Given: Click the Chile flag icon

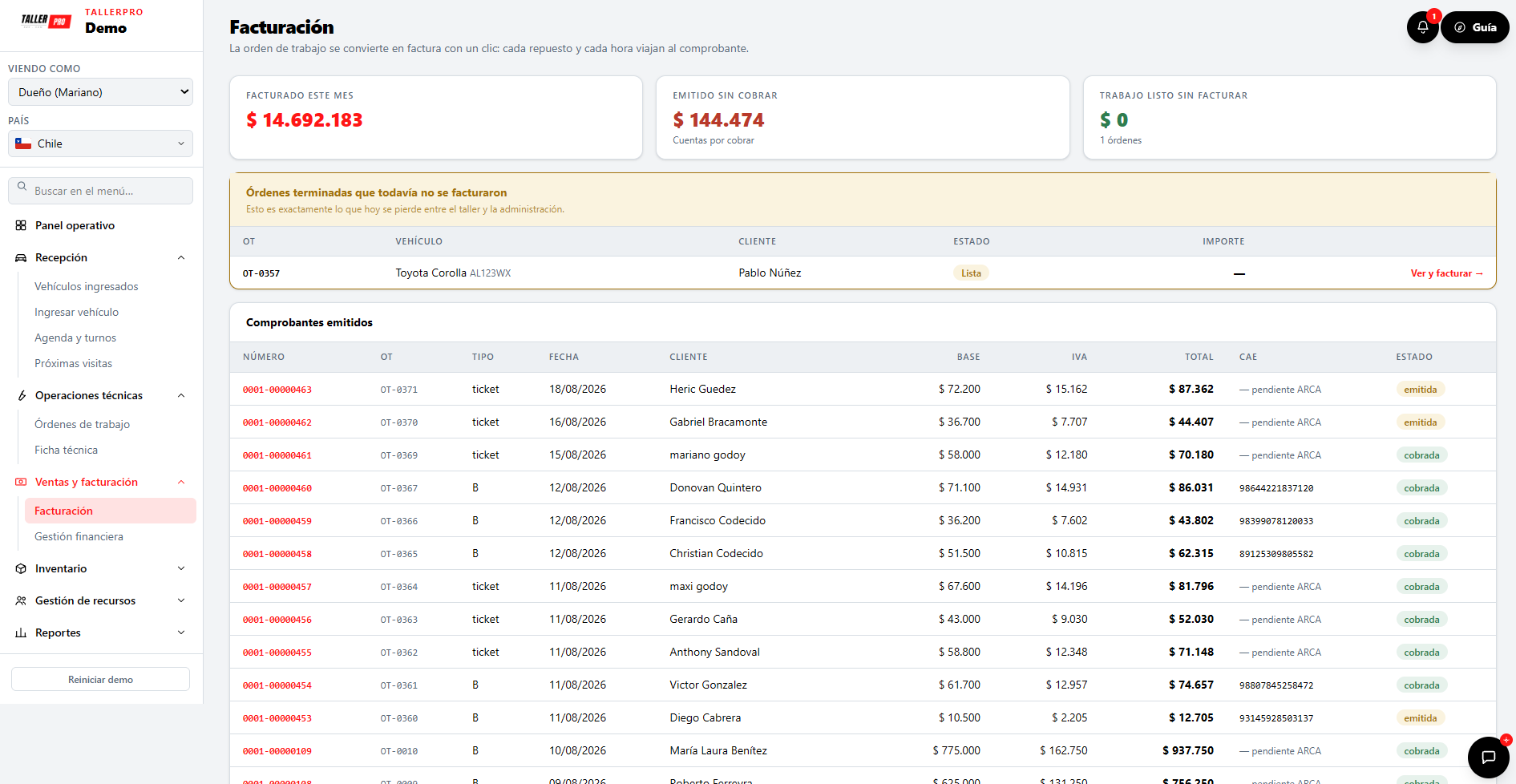Looking at the screenshot, I should pos(23,143).
